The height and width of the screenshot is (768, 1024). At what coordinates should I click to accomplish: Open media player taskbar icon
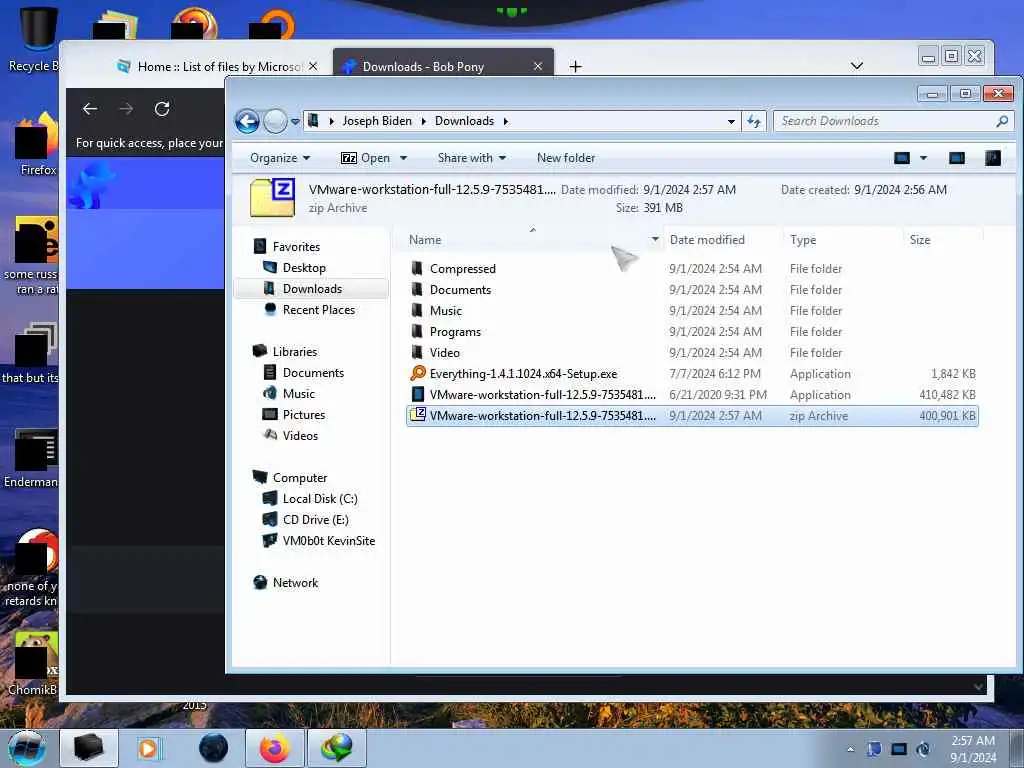click(x=148, y=748)
